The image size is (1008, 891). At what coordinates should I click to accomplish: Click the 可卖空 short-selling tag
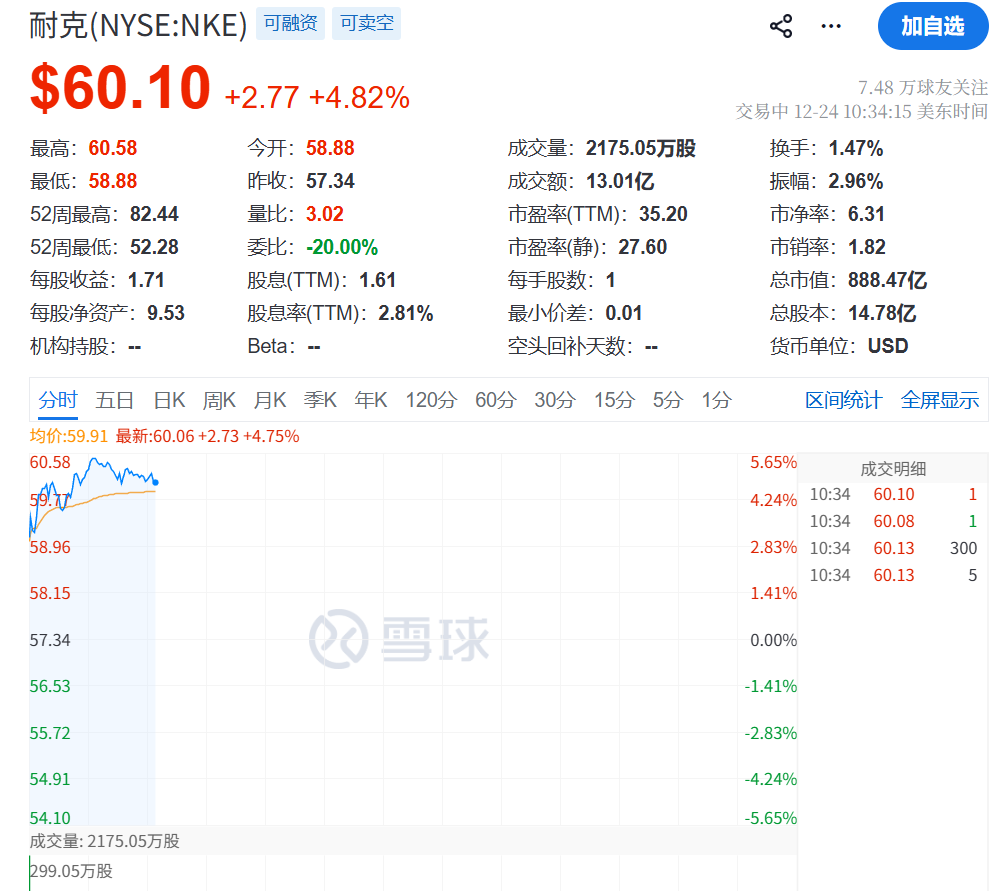(366, 23)
